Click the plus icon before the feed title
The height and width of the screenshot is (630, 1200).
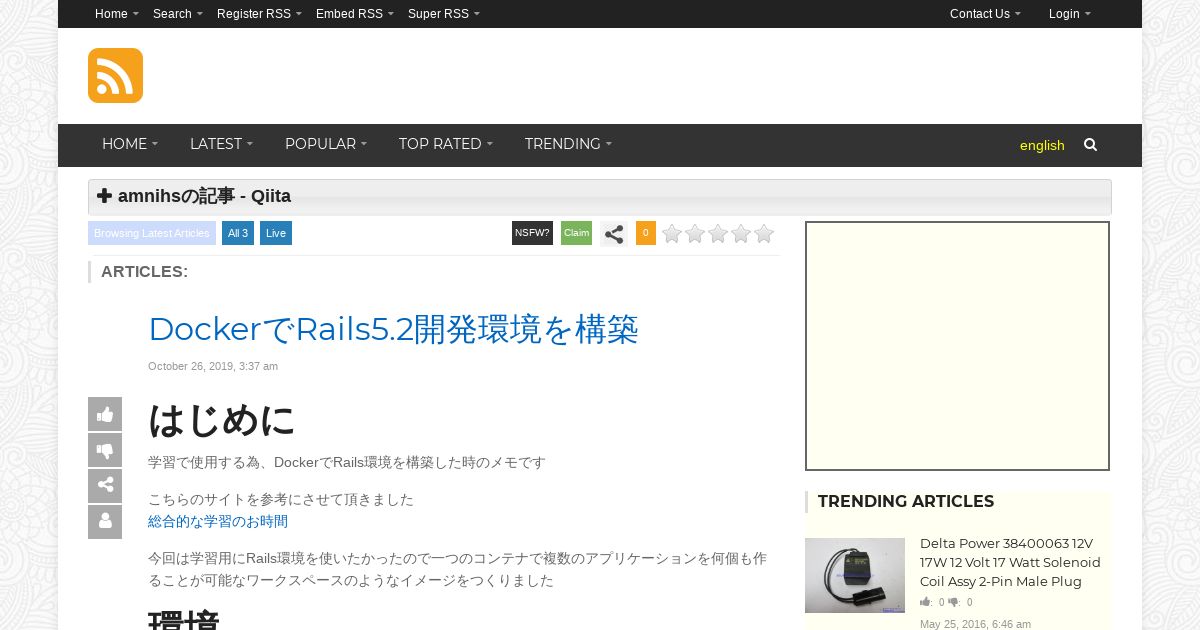[104, 196]
